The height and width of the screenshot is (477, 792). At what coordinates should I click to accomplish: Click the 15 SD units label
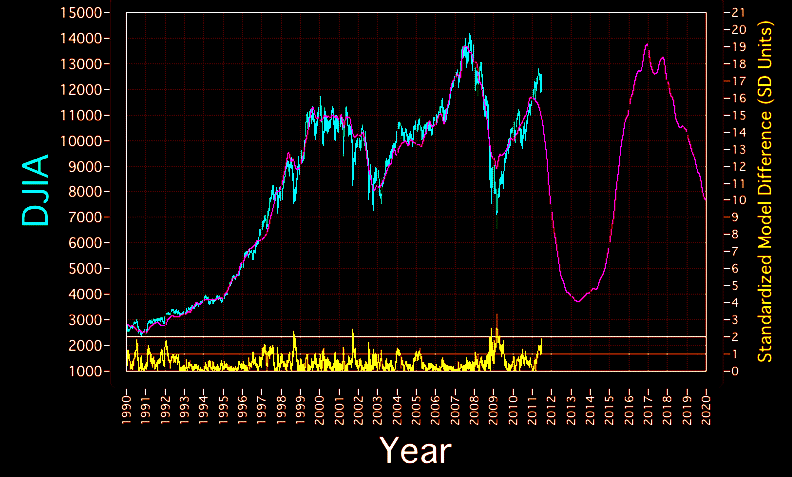click(738, 115)
